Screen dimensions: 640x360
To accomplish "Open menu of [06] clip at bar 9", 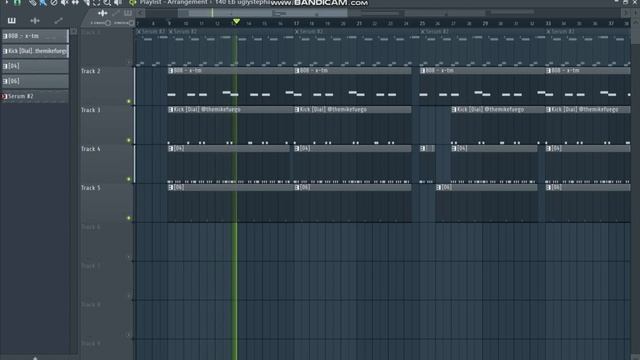I will [x=171, y=187].
